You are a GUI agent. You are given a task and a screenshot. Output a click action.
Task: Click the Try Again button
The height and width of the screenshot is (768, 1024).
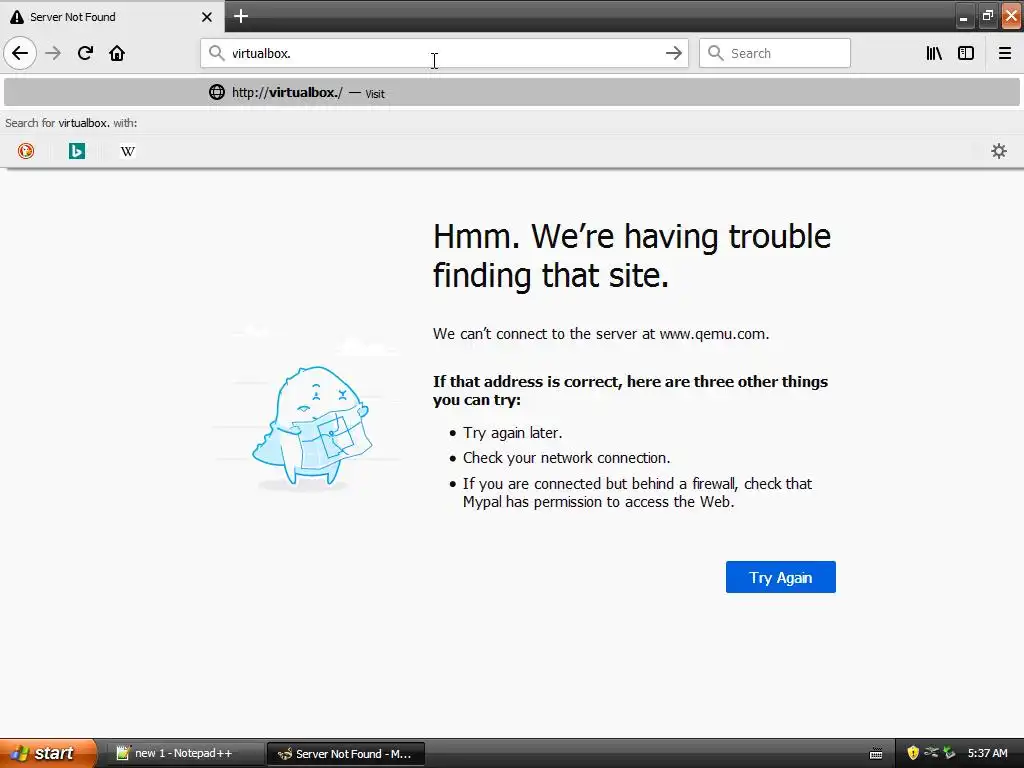pyautogui.click(x=780, y=577)
